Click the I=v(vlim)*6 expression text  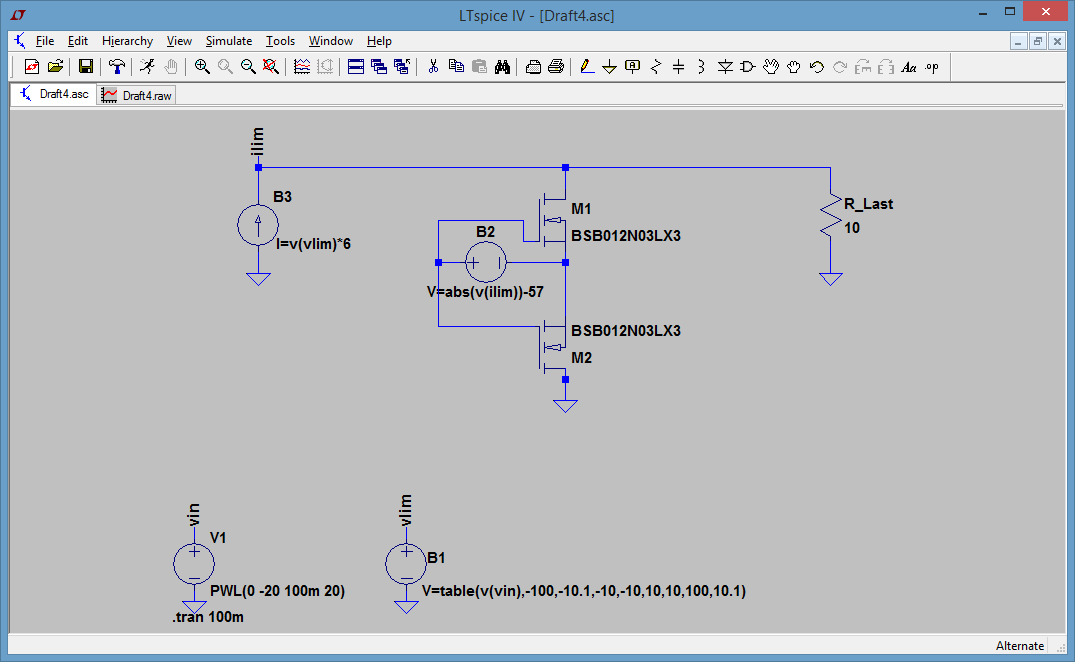click(313, 244)
